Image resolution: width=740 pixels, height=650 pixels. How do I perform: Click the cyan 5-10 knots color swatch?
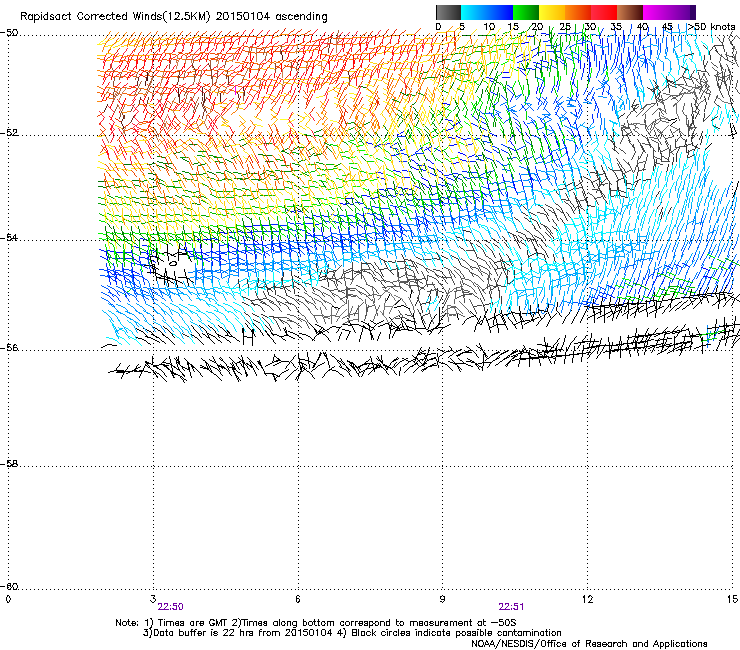(x=474, y=12)
